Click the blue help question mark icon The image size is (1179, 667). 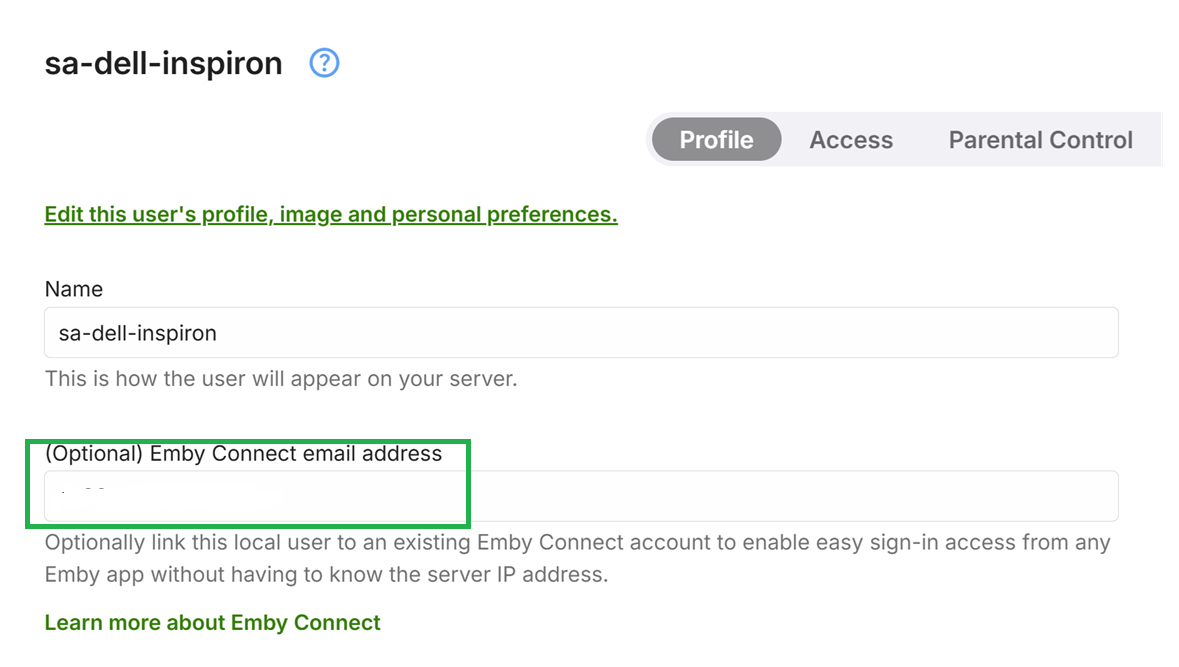click(324, 64)
